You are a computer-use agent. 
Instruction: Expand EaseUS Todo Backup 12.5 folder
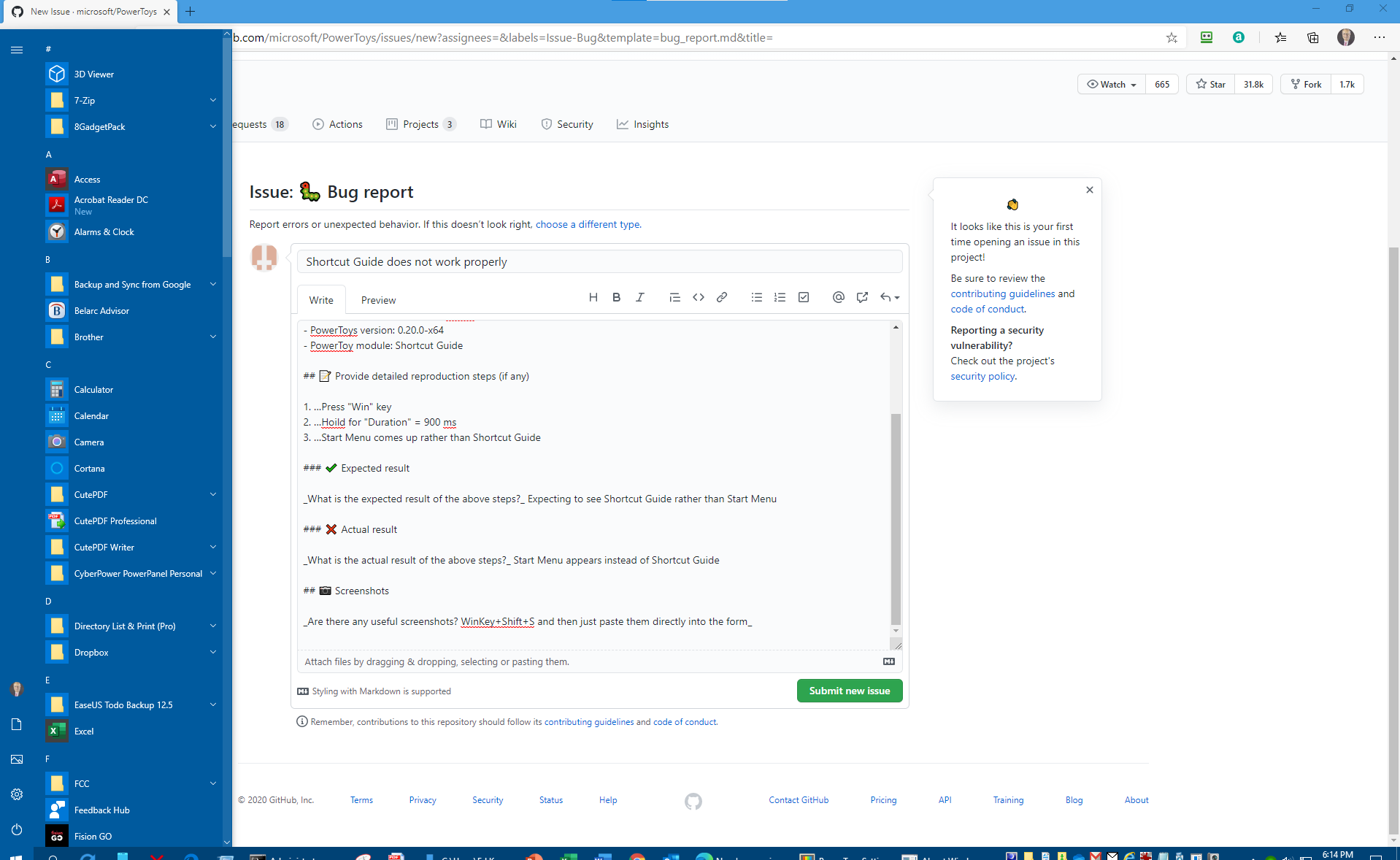131,704
